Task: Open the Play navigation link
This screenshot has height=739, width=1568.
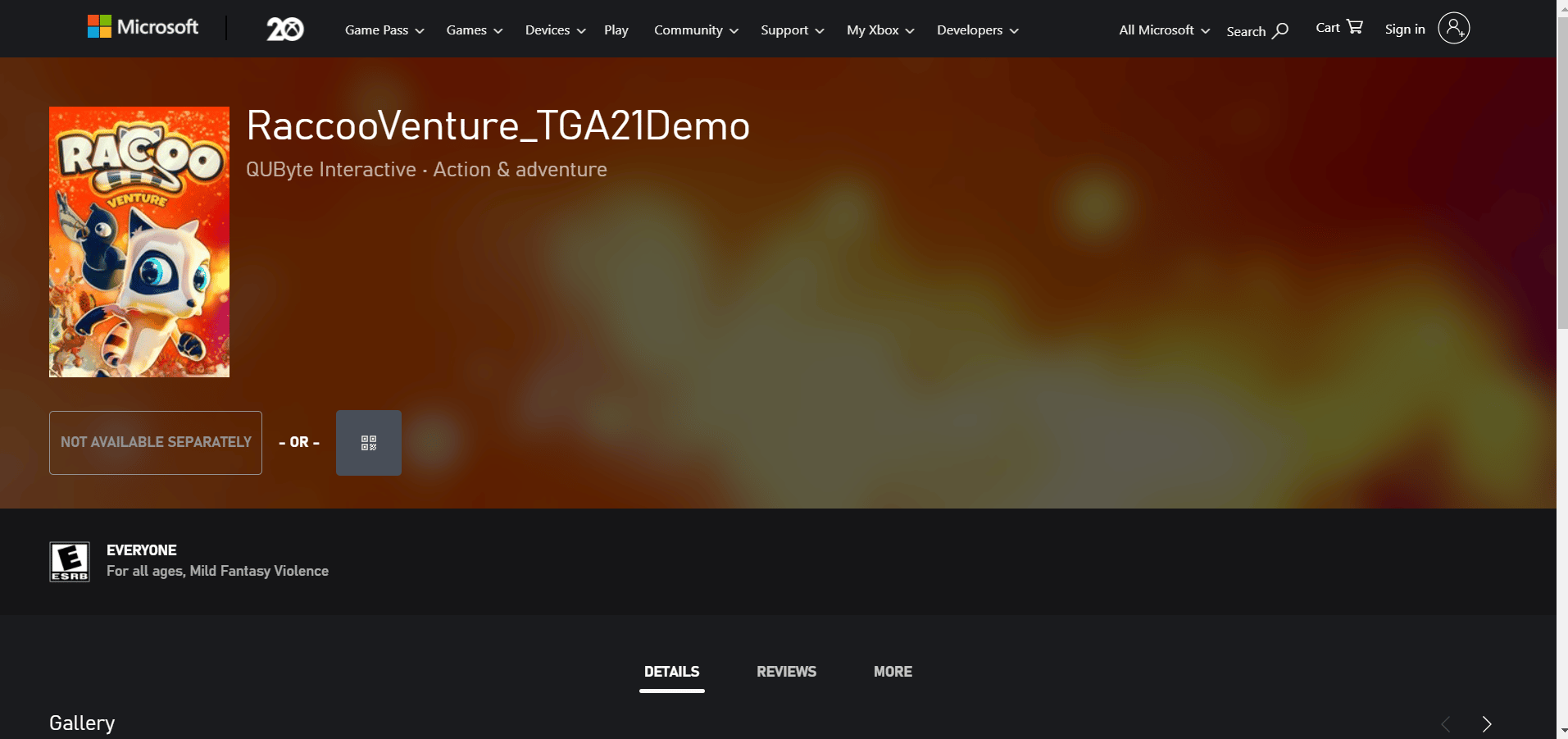Action: click(616, 30)
